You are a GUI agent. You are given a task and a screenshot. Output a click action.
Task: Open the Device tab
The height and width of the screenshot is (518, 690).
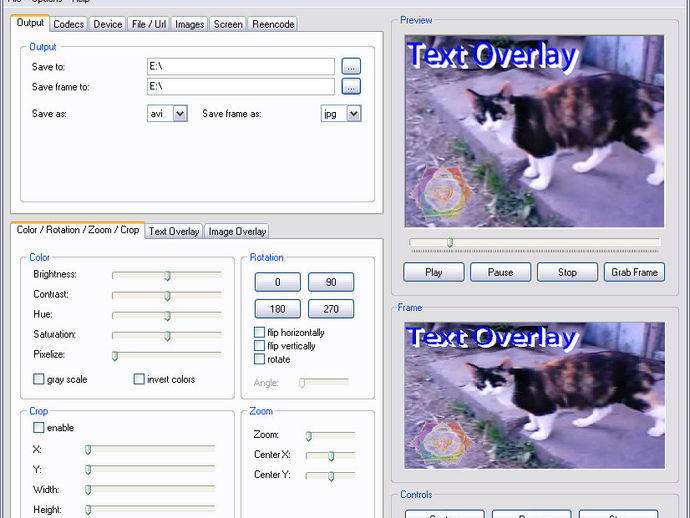[x=107, y=24]
